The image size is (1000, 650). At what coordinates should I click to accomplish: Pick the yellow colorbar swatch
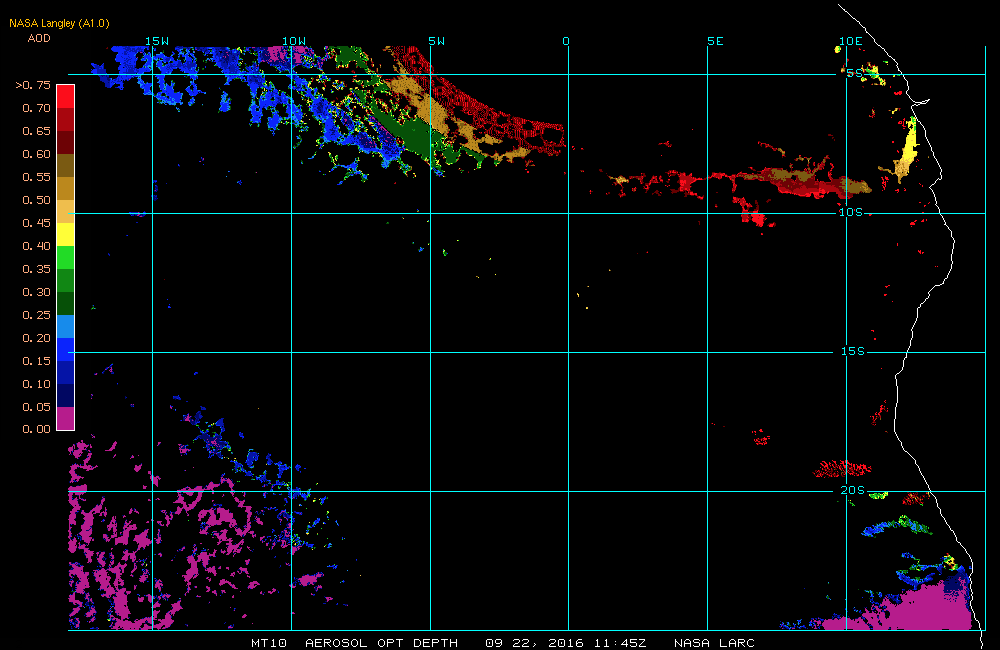click(66, 234)
